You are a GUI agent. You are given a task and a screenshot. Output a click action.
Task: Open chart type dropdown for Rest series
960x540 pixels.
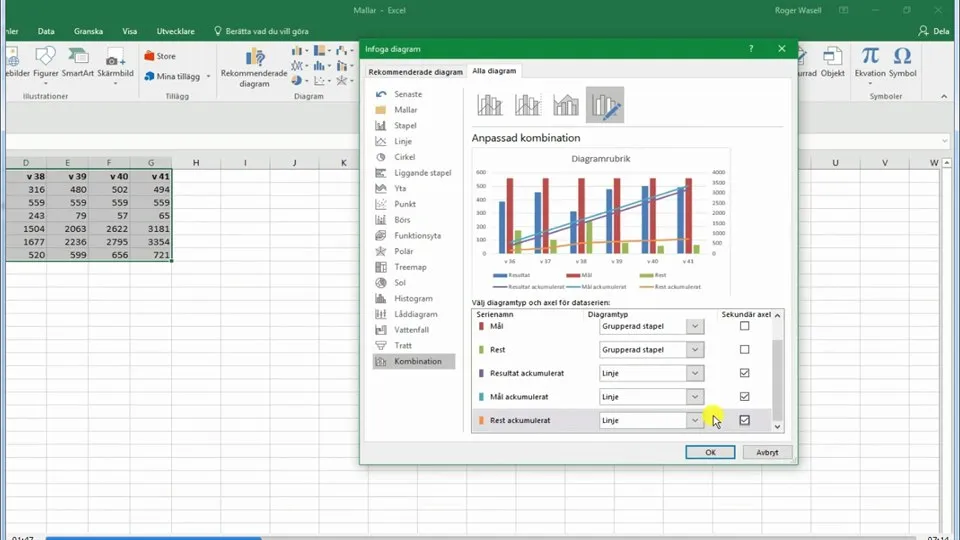(x=695, y=350)
